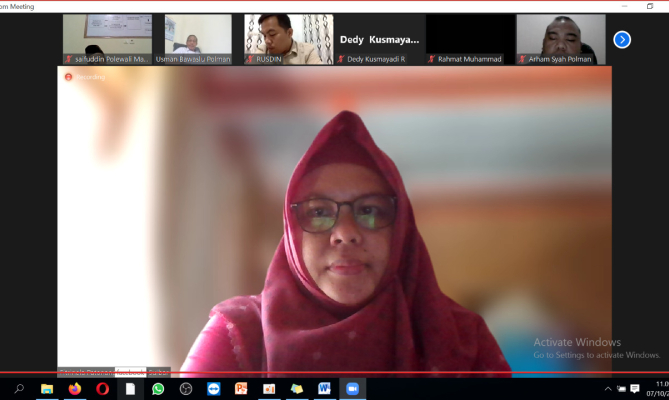Select Dedy Kusmayadi participant tile
The height and width of the screenshot is (400, 669).
coord(380,39)
